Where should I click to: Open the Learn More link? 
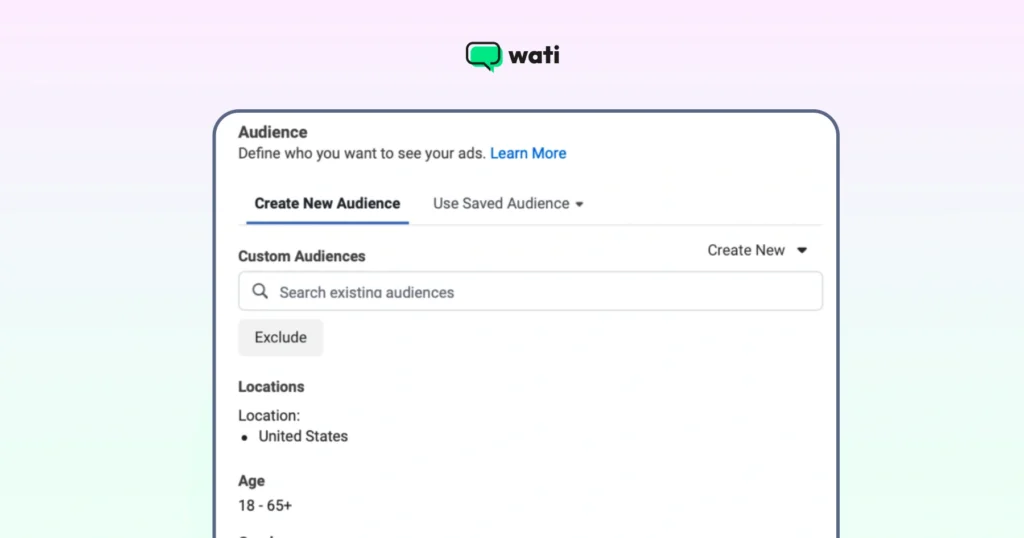528,153
